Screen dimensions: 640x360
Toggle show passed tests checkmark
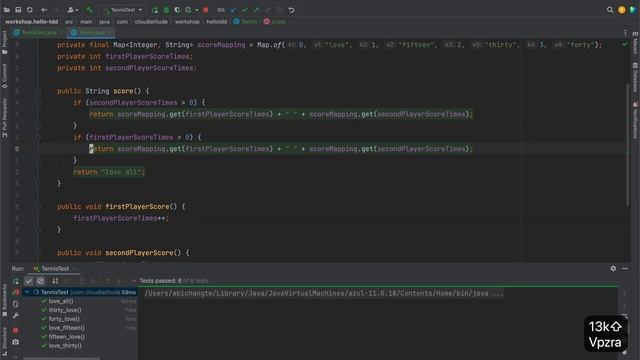pyautogui.click(x=29, y=281)
